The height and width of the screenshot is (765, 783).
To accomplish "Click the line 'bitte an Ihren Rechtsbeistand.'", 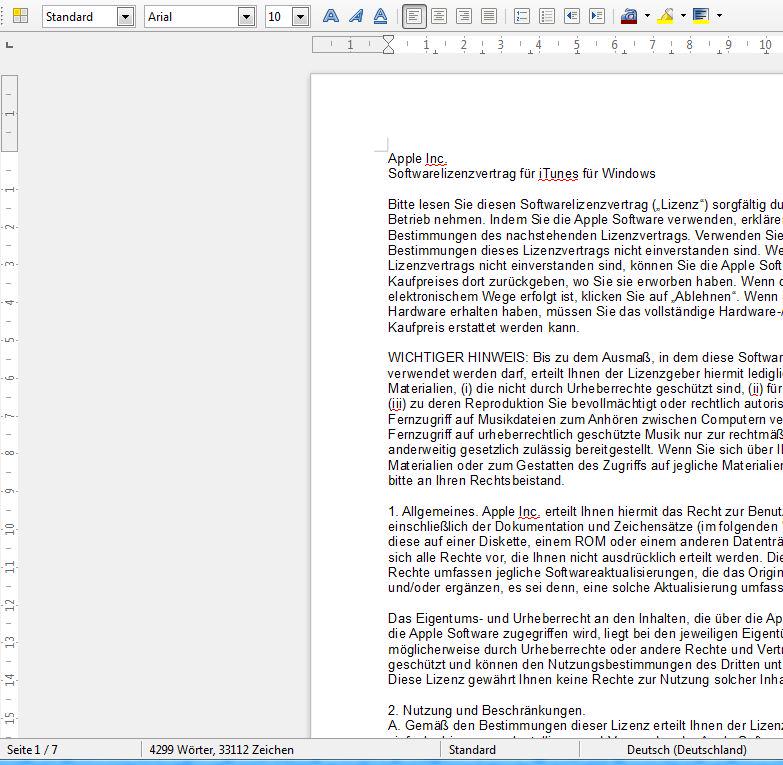I will pyautogui.click(x=476, y=480).
